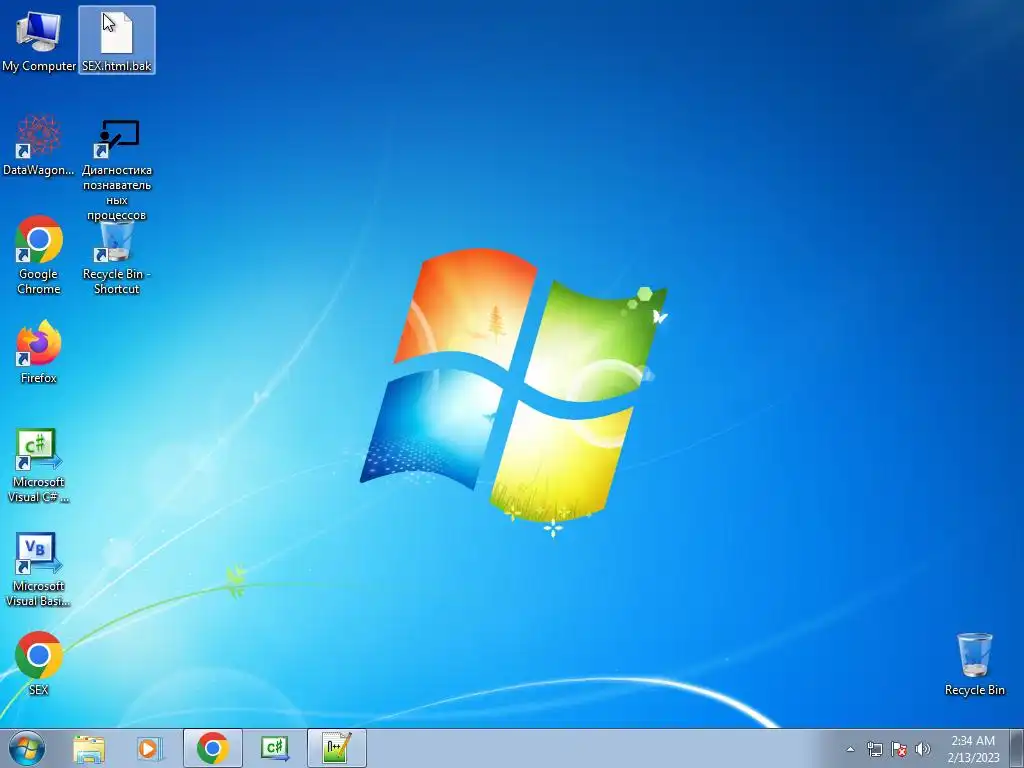The width and height of the screenshot is (1024, 768).
Task: Click the Show desktop button
Action: point(1017,748)
